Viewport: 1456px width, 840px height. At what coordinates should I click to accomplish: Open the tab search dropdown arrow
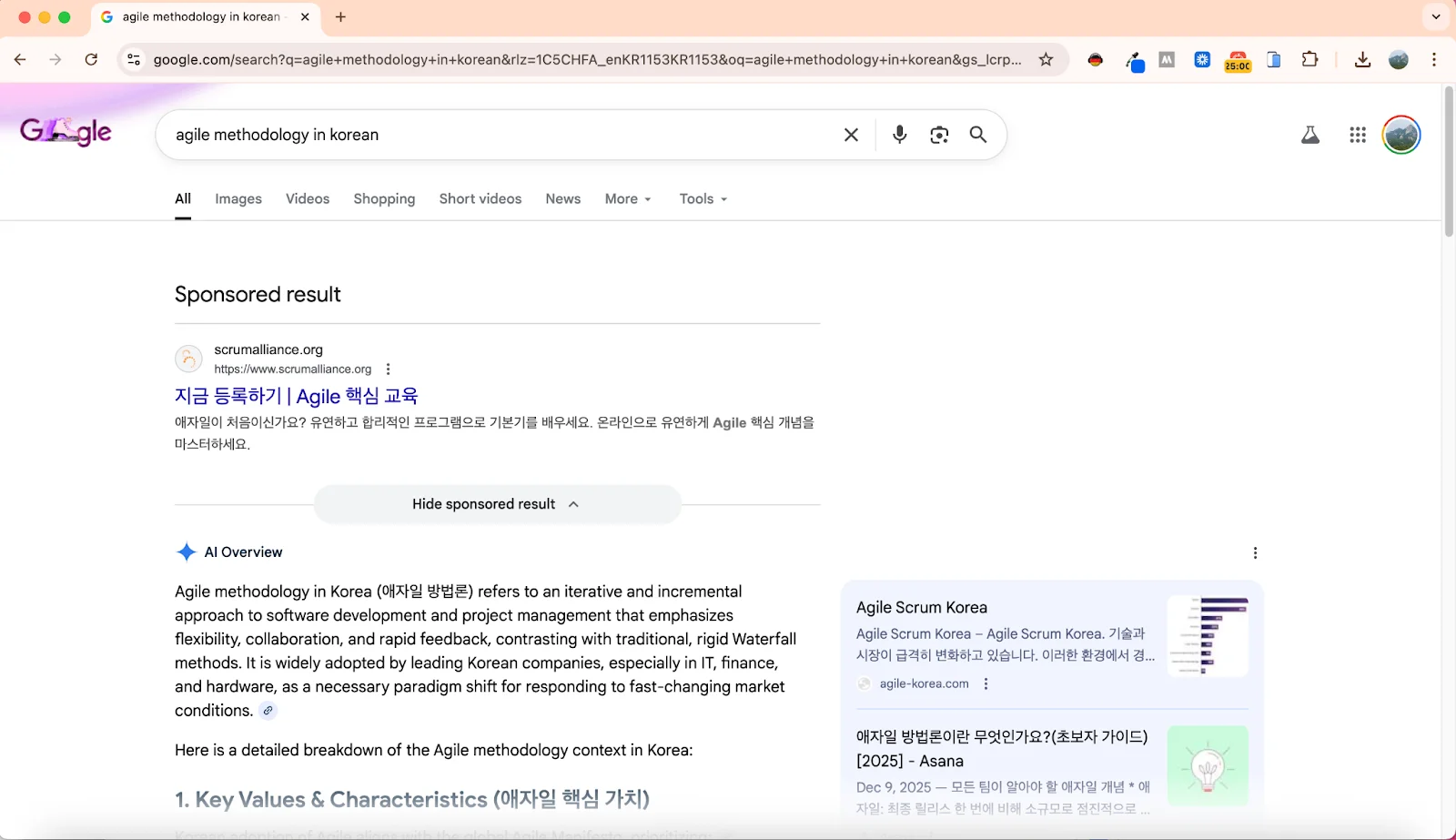1436,16
